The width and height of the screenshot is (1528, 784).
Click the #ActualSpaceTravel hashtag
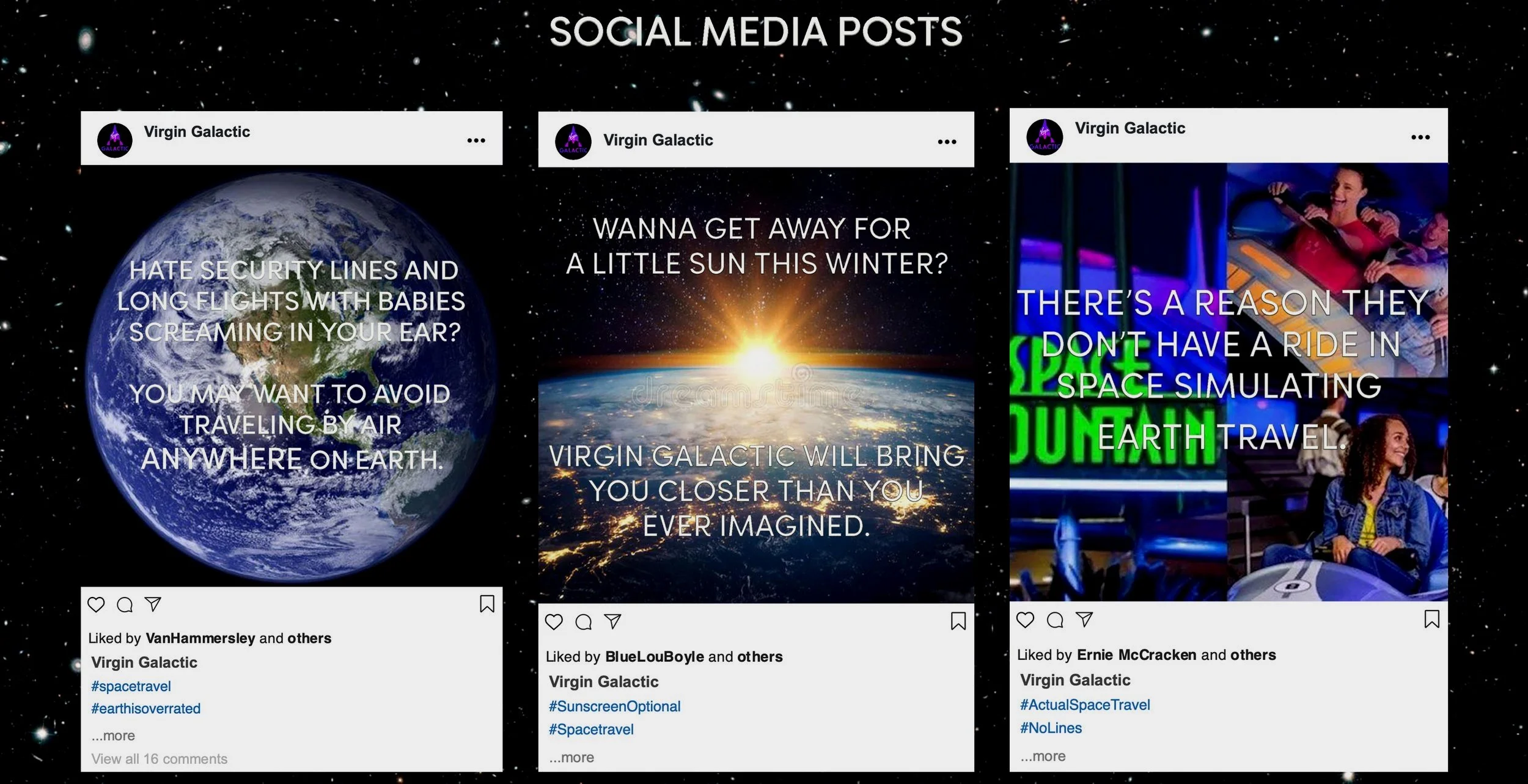click(x=1085, y=705)
